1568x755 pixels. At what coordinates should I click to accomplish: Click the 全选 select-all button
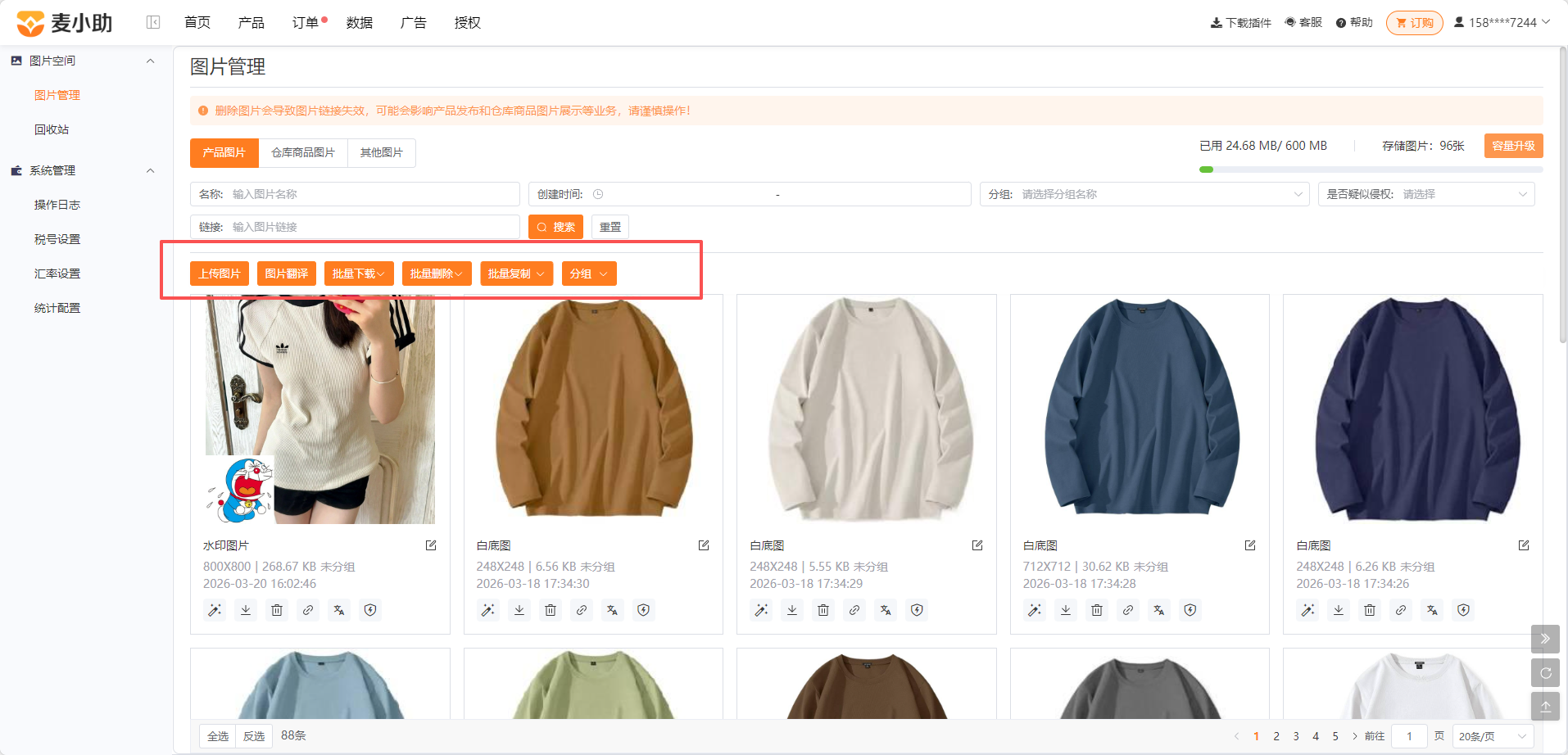click(x=218, y=736)
